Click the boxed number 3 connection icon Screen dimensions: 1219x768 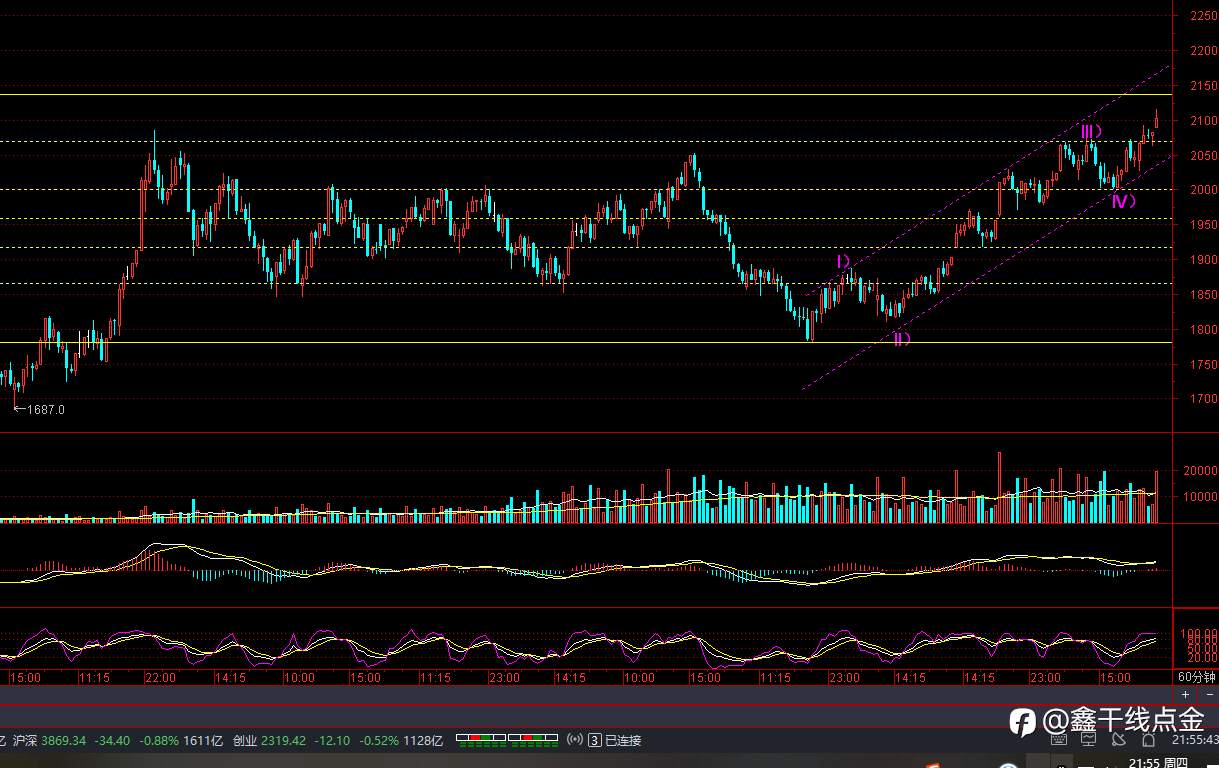pyautogui.click(x=595, y=741)
